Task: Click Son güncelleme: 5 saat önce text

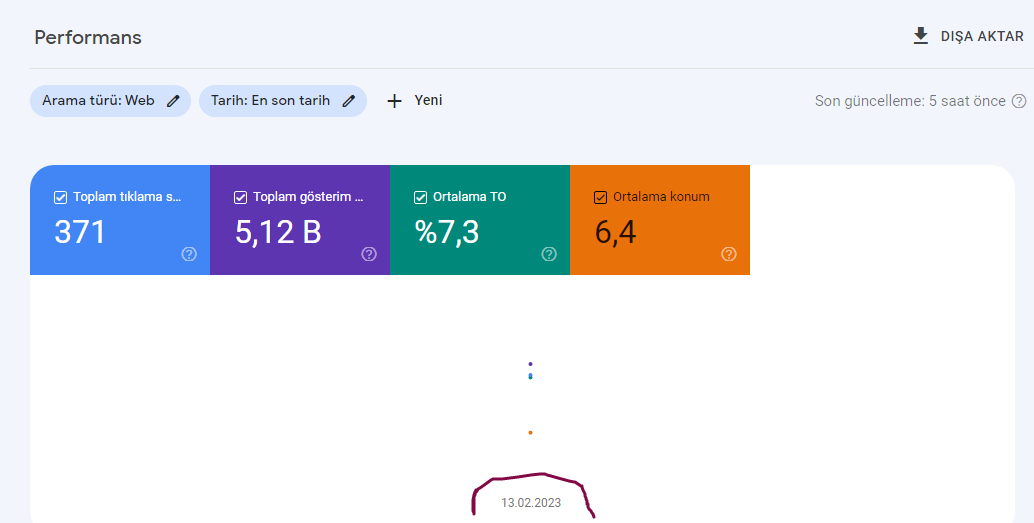Action: (x=910, y=101)
